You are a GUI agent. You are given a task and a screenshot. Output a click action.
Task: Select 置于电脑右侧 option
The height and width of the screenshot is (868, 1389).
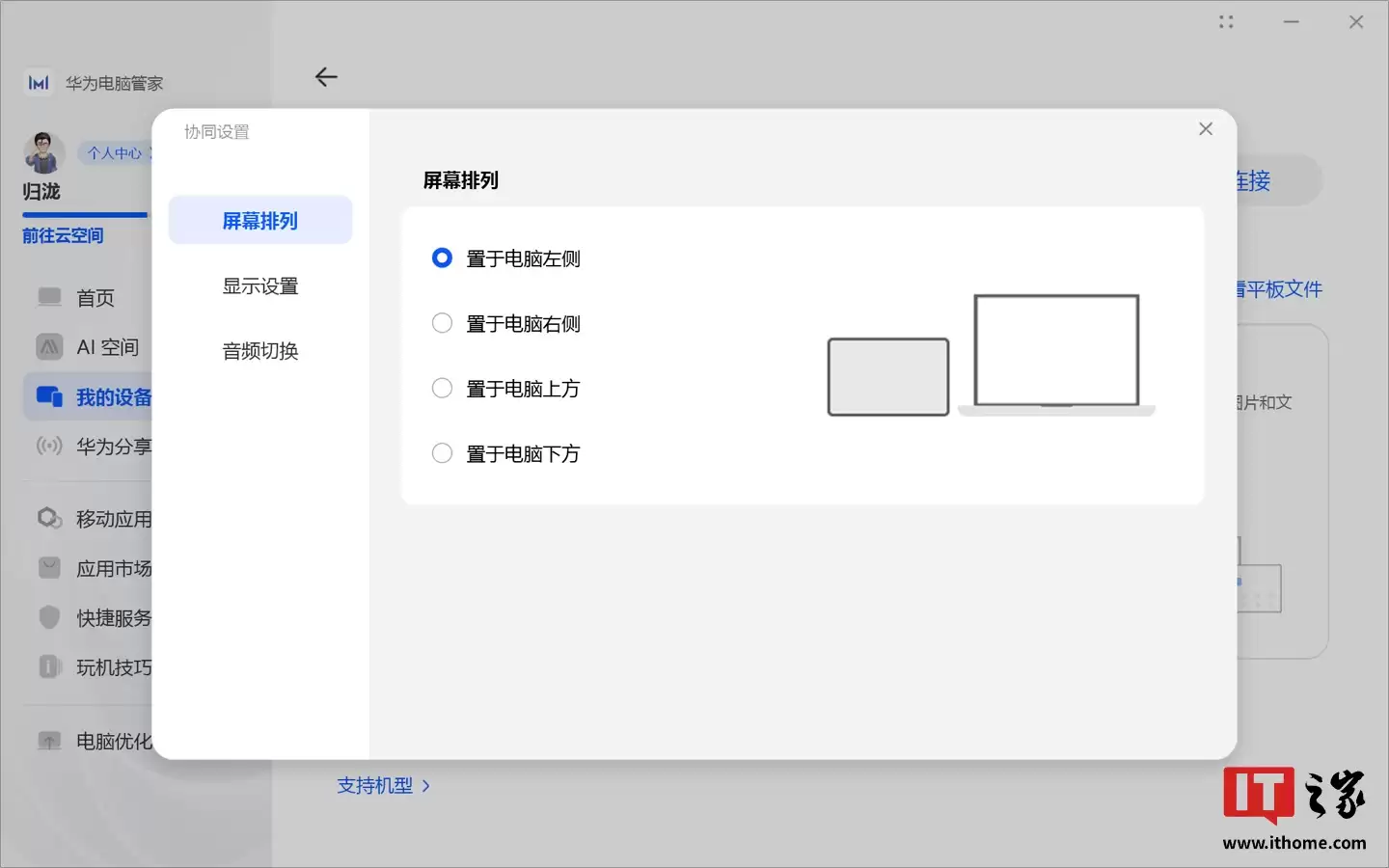click(442, 323)
